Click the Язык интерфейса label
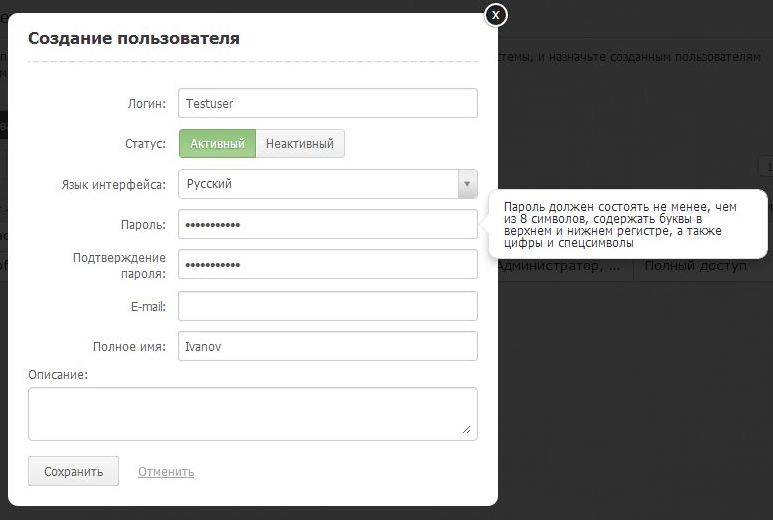773x520 pixels. coord(113,185)
